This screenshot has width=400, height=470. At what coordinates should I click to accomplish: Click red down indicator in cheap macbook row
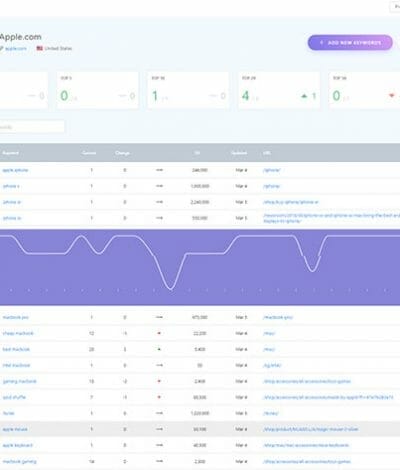(x=159, y=333)
